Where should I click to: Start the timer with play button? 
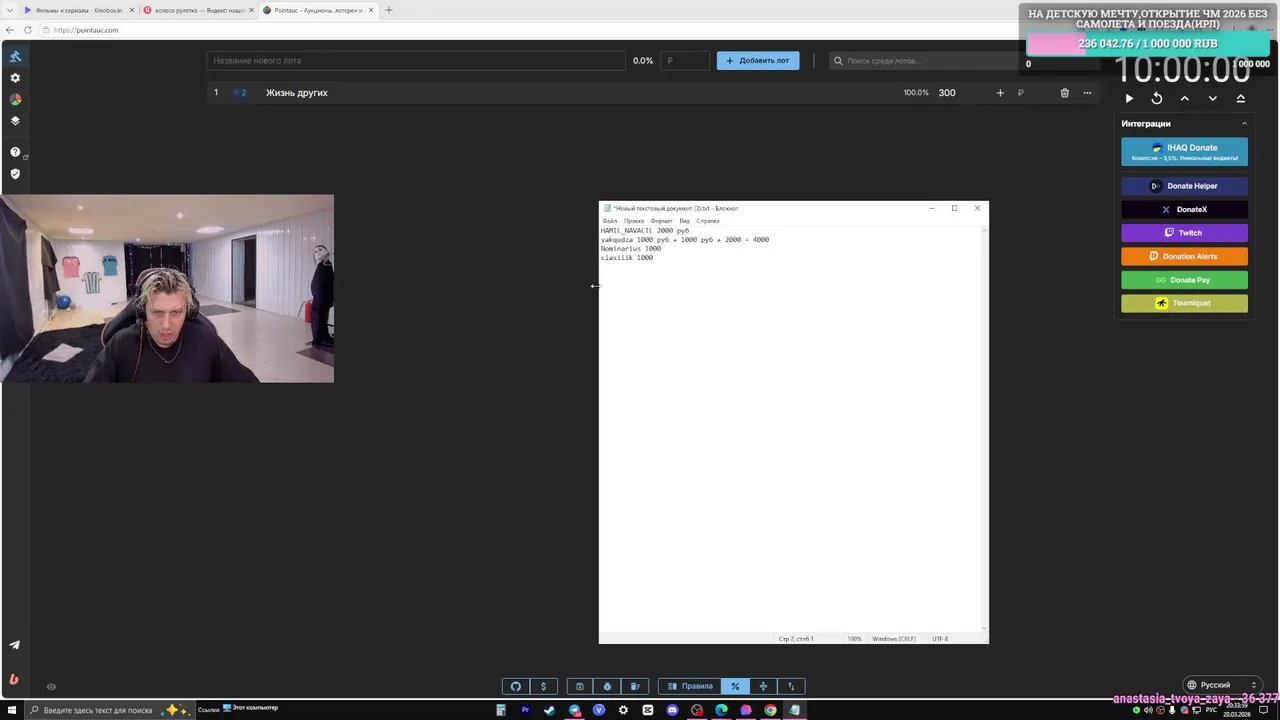[x=1129, y=98]
